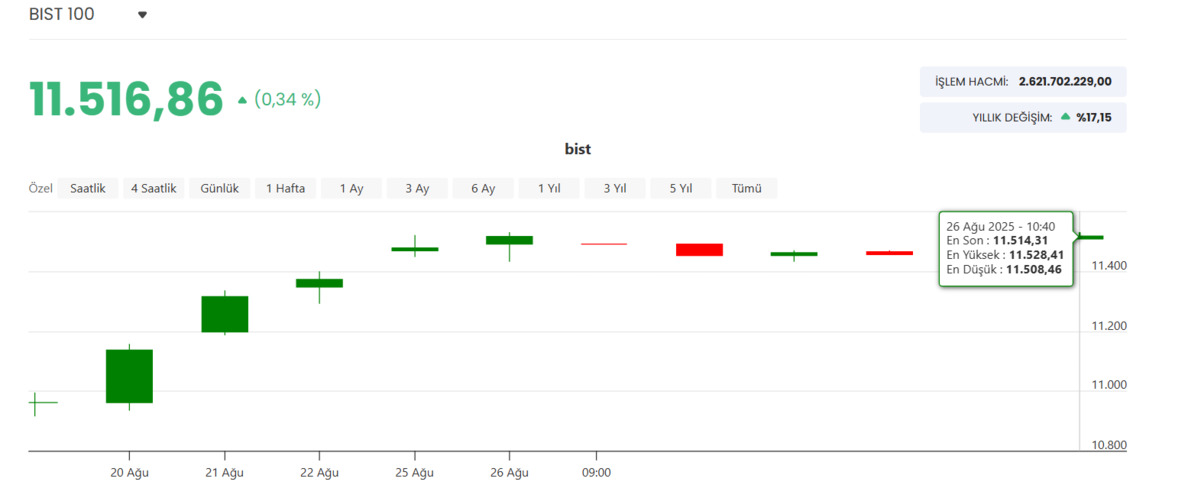Click the BIST 100 index title
1200x501 pixels.
[x=62, y=15]
